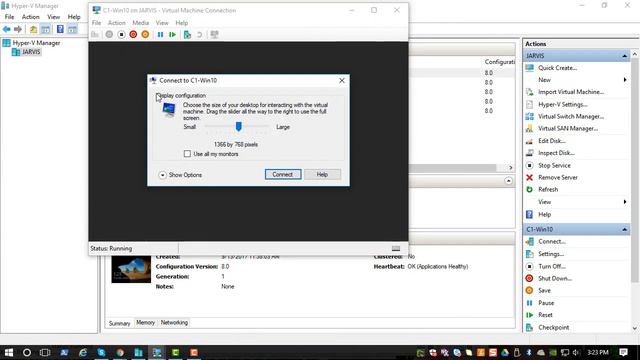This screenshot has height=360, width=640.
Task: Click orange Save icon in VM Connection toolbar
Action: [145, 35]
